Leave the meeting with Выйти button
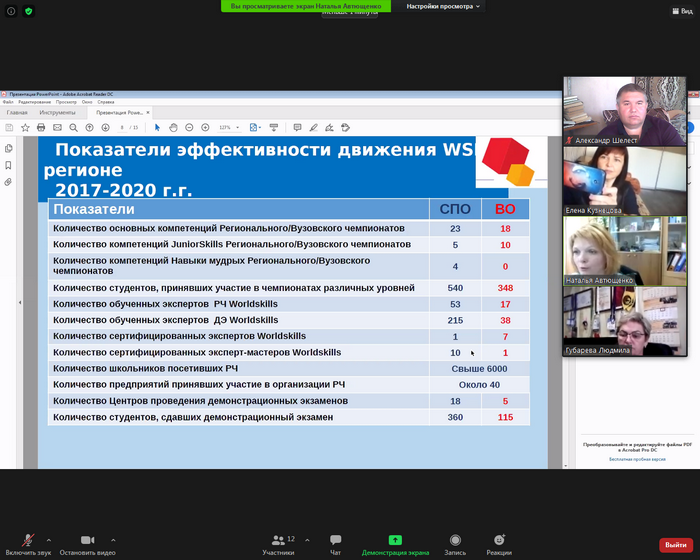Viewport: 700px width, 560px height. [673, 545]
